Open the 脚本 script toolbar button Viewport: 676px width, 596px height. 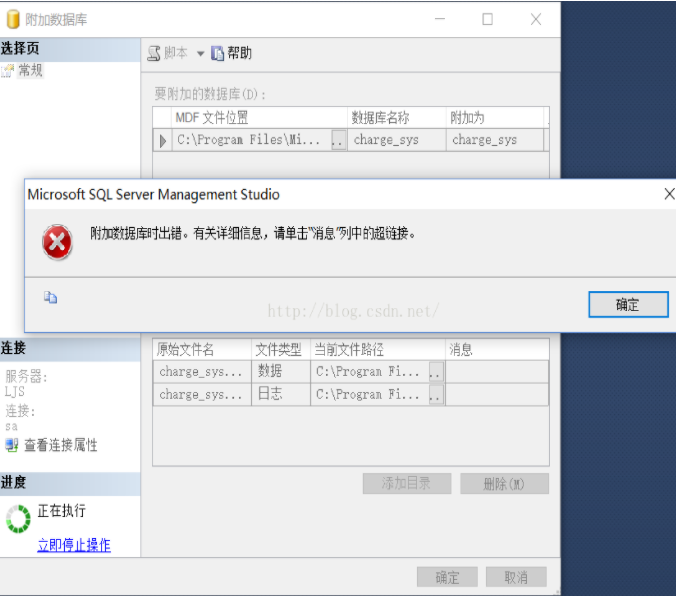click(x=167, y=53)
